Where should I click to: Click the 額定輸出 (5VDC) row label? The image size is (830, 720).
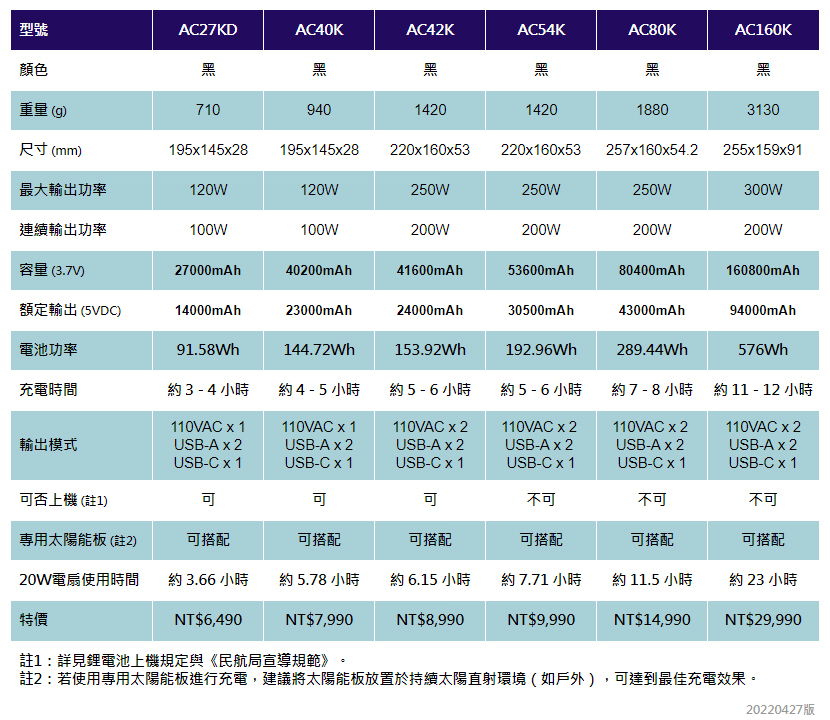[x=70, y=310]
